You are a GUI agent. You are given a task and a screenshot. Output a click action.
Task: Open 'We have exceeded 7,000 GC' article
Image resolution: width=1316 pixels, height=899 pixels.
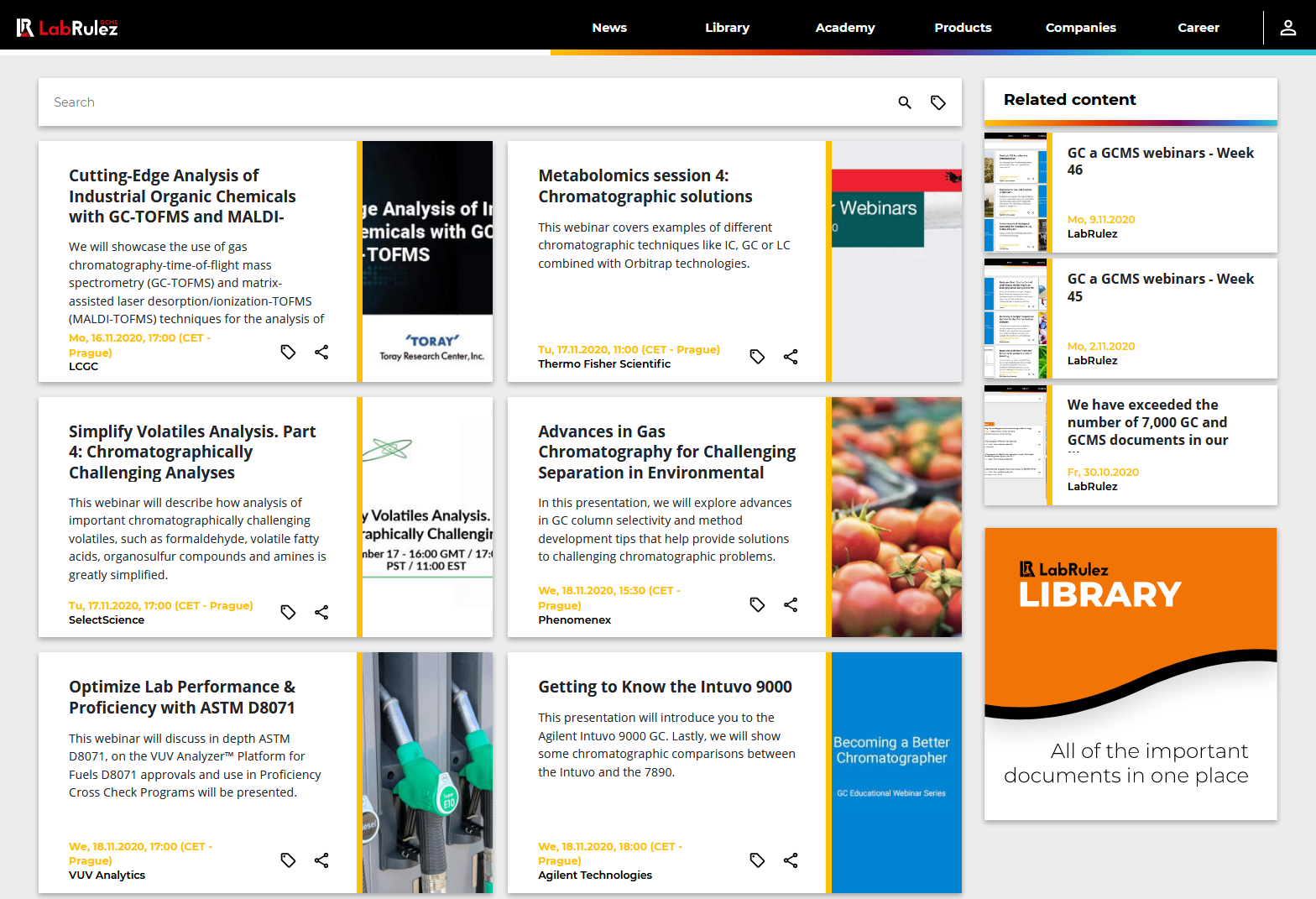click(x=1147, y=422)
